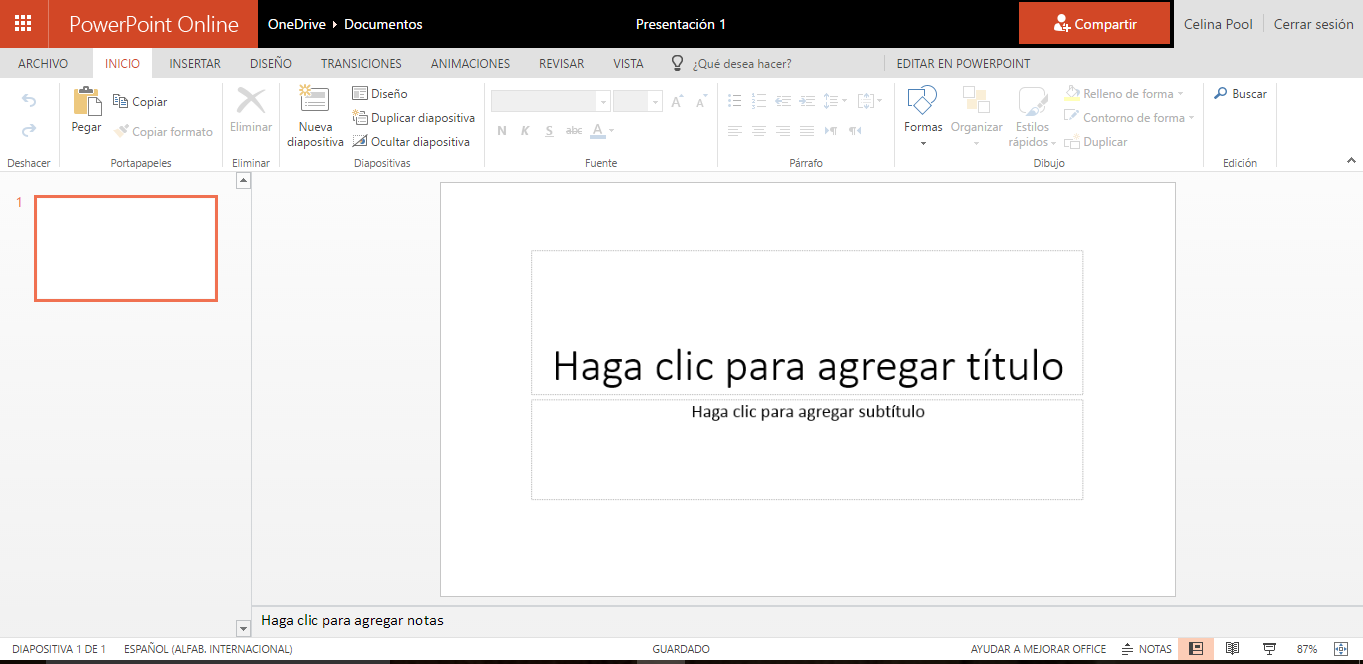Click the bulleted list icon
The height and width of the screenshot is (664, 1363).
point(735,101)
